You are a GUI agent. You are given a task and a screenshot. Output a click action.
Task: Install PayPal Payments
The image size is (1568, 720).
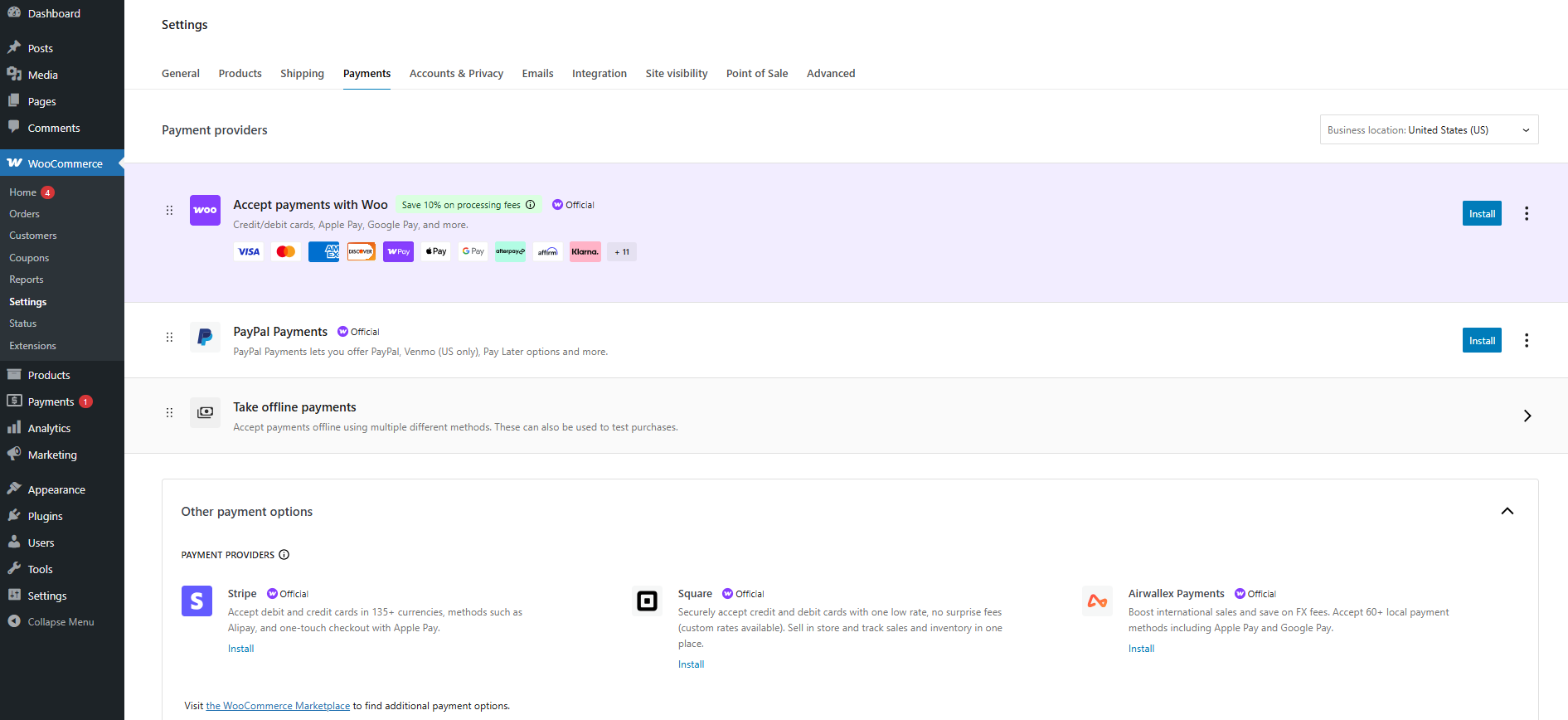[1482, 340]
